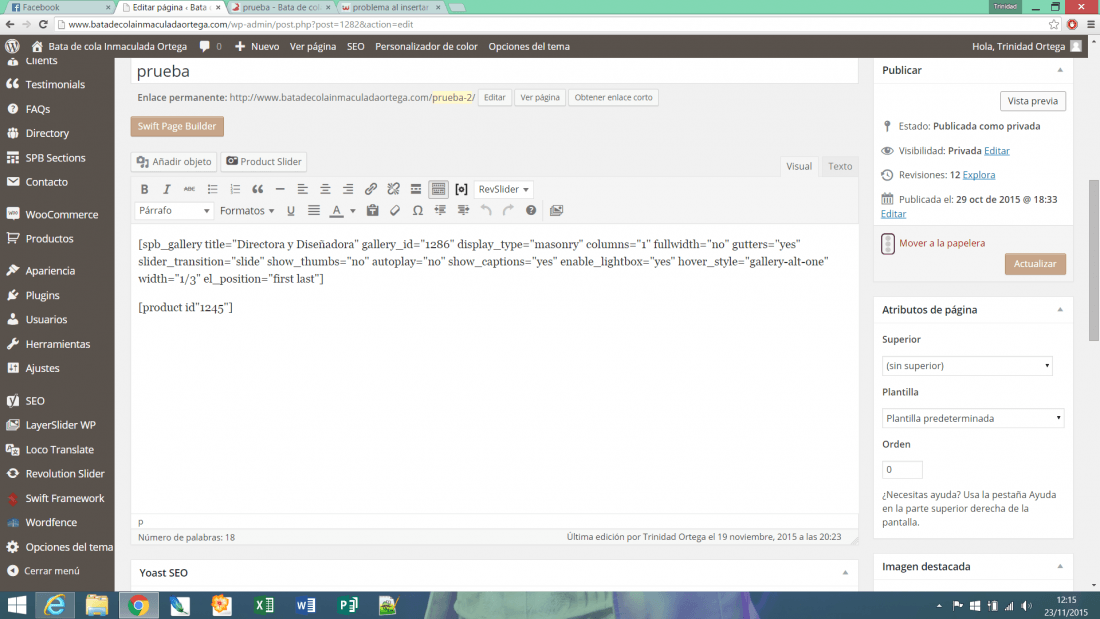Insert Read More tag

(x=416, y=189)
